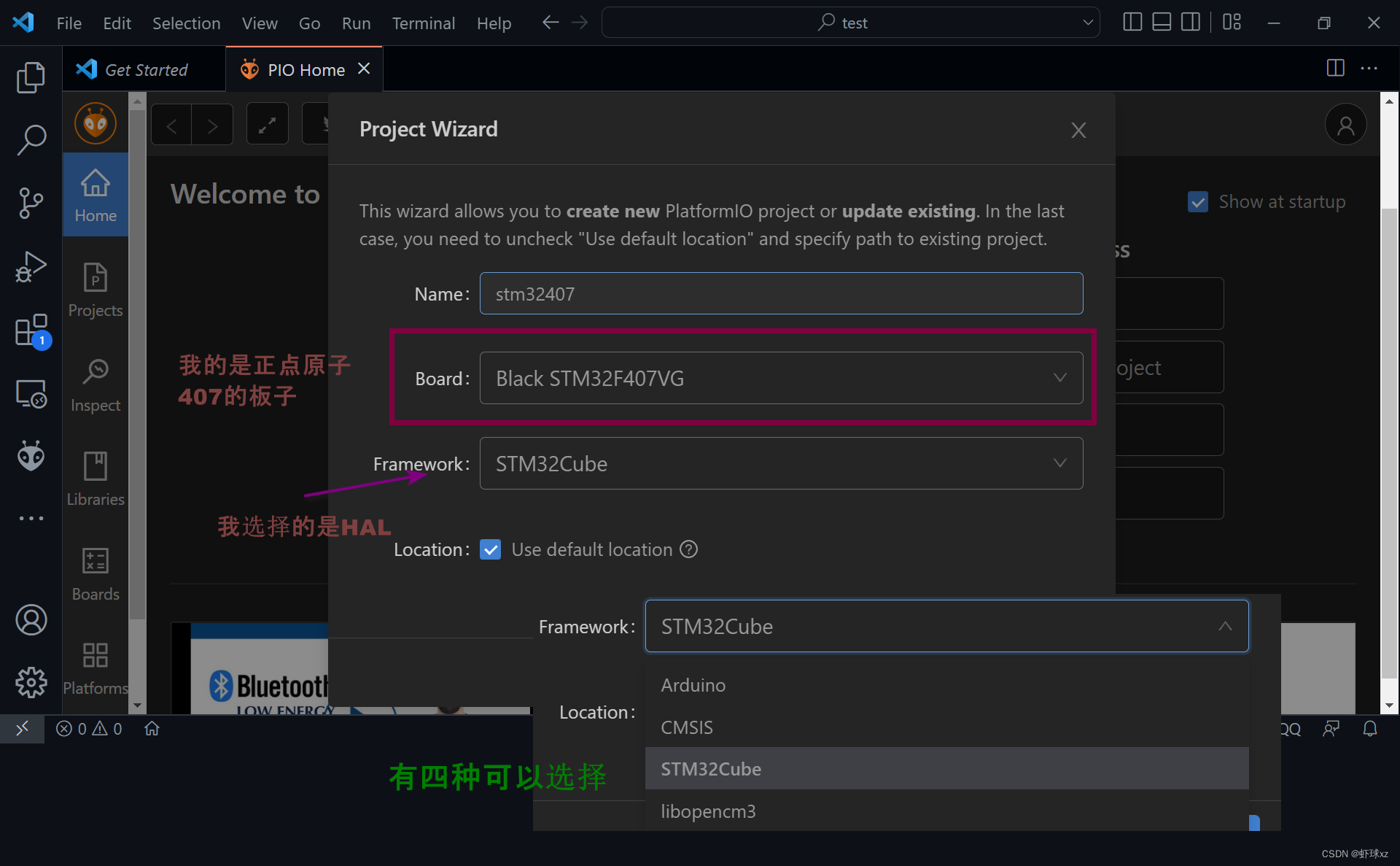This screenshot has height=866, width=1400.
Task: Open Remote Explorer icon in activity bar
Action: tap(31, 394)
